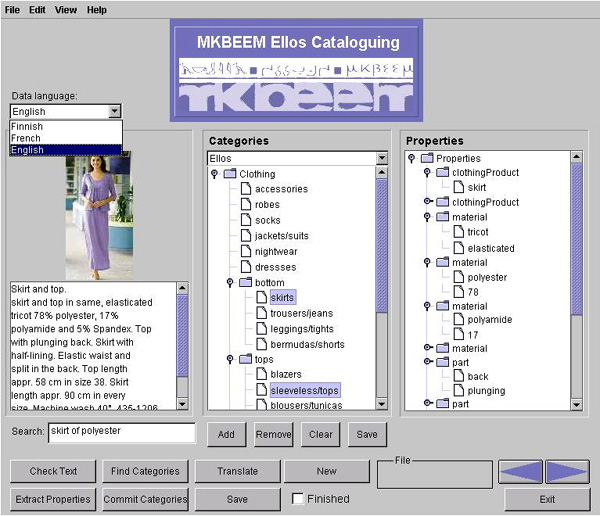Open the Data language dropdown arrow
Image resolution: width=600 pixels, height=516 pixels.
pyautogui.click(x=114, y=111)
